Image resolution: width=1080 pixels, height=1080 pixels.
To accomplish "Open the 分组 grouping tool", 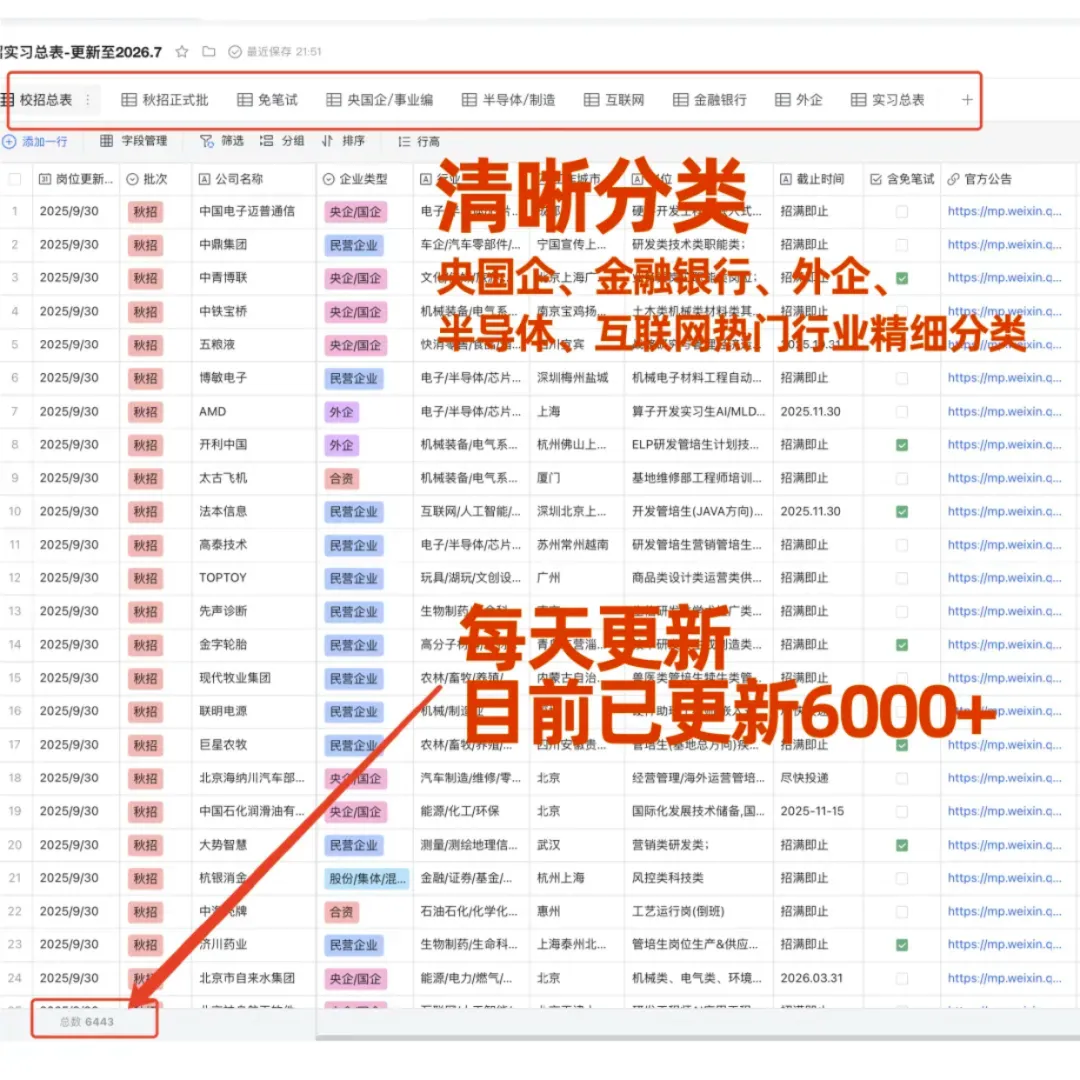I will (282, 141).
